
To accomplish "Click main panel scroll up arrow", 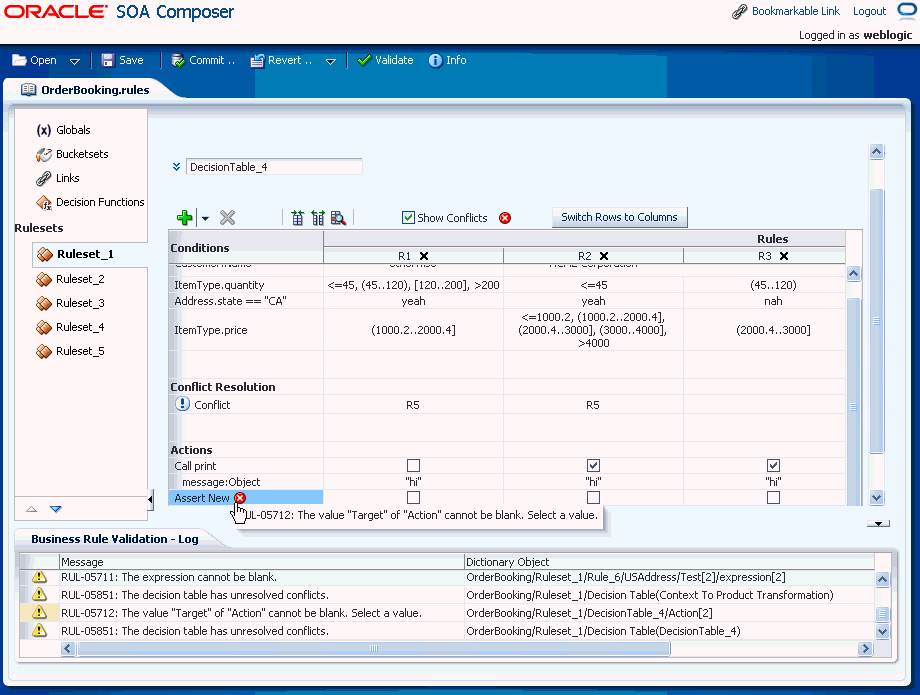I will point(876,152).
